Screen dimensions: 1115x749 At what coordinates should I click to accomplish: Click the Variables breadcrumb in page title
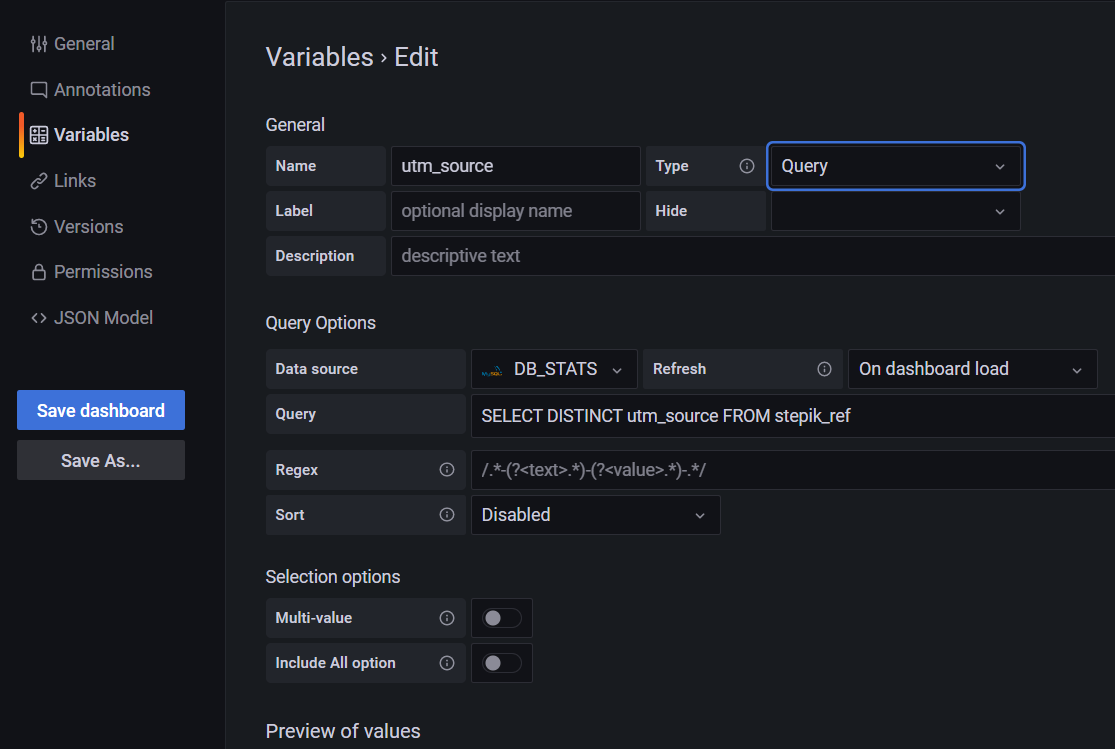pyautogui.click(x=319, y=57)
